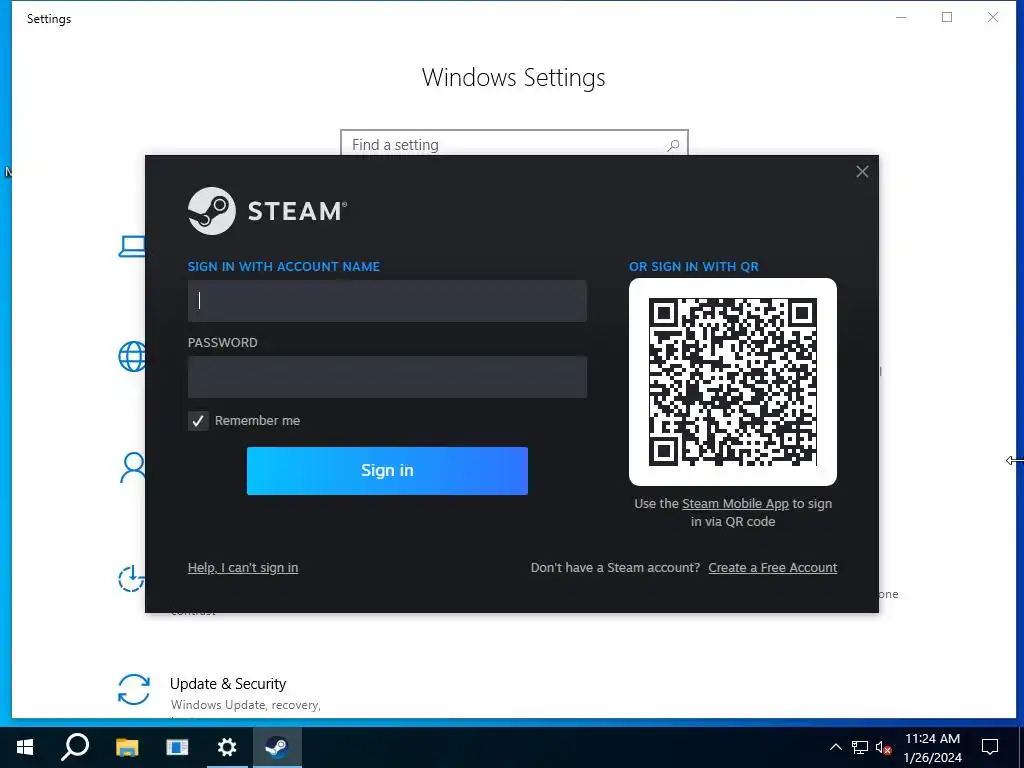Open the Windows Start menu

click(25, 747)
